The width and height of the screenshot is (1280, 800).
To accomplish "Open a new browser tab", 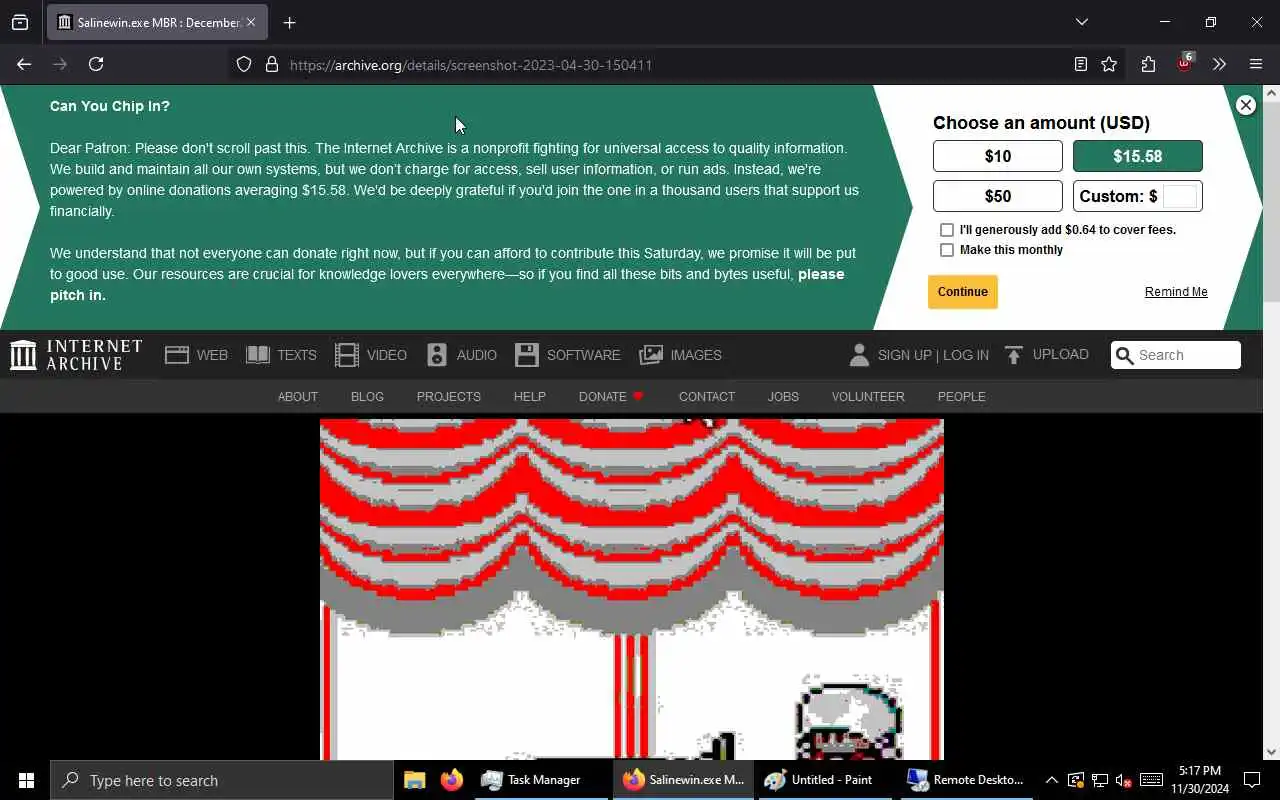I will [289, 22].
